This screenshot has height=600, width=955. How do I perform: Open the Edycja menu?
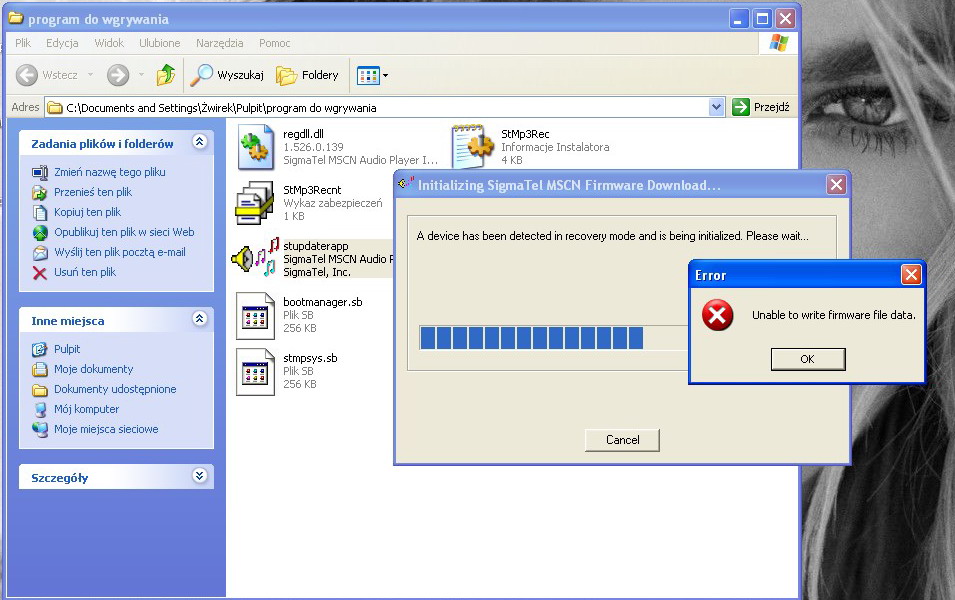pyautogui.click(x=62, y=43)
